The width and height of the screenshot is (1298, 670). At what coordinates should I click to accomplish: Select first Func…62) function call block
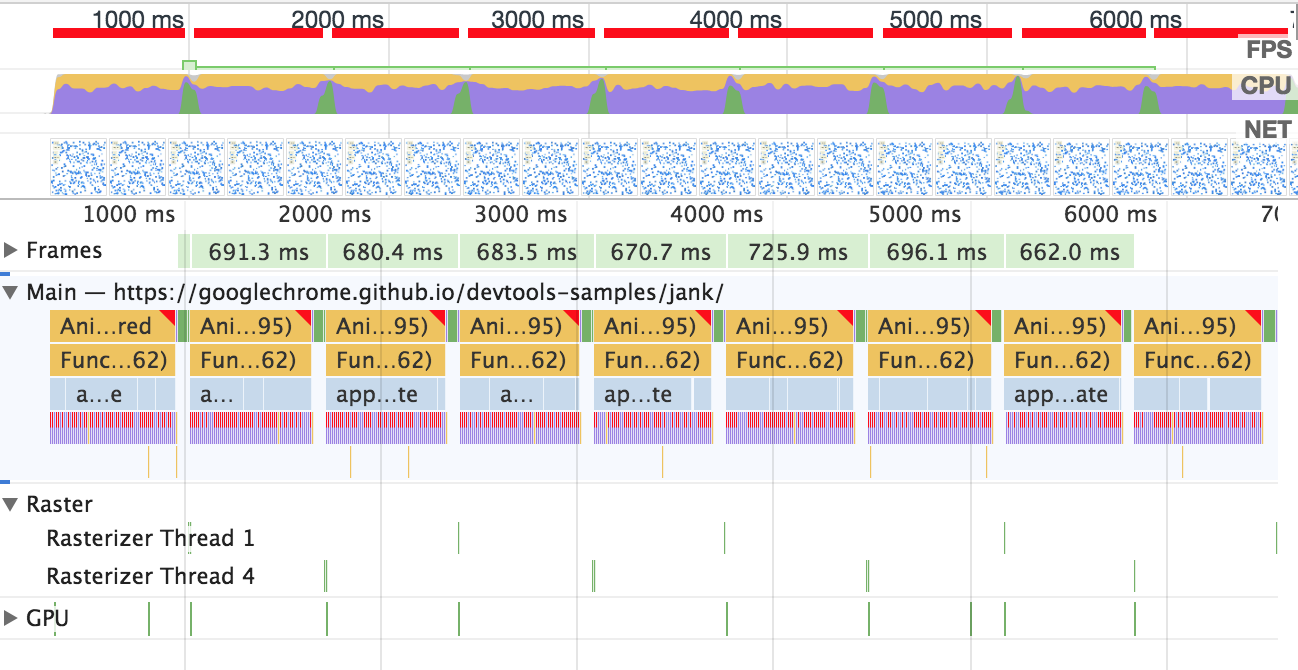coord(112,360)
